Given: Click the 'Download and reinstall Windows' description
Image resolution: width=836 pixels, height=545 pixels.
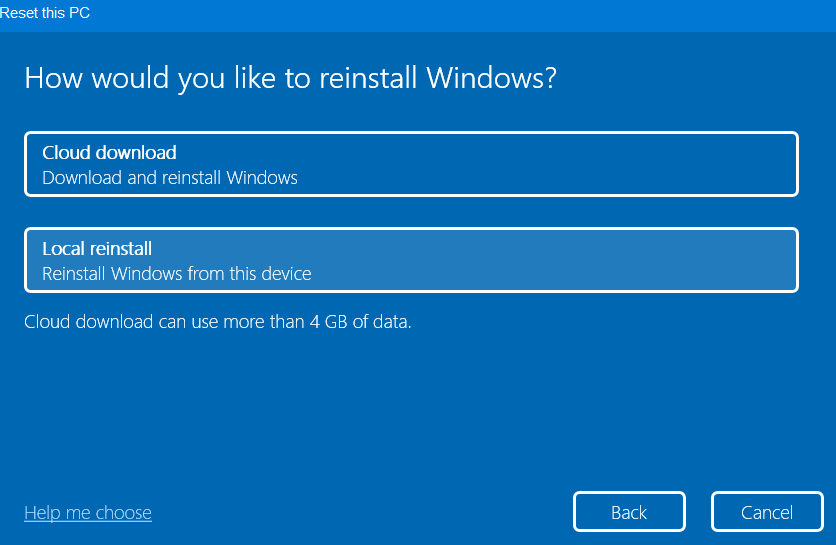Looking at the screenshot, I should (170, 178).
